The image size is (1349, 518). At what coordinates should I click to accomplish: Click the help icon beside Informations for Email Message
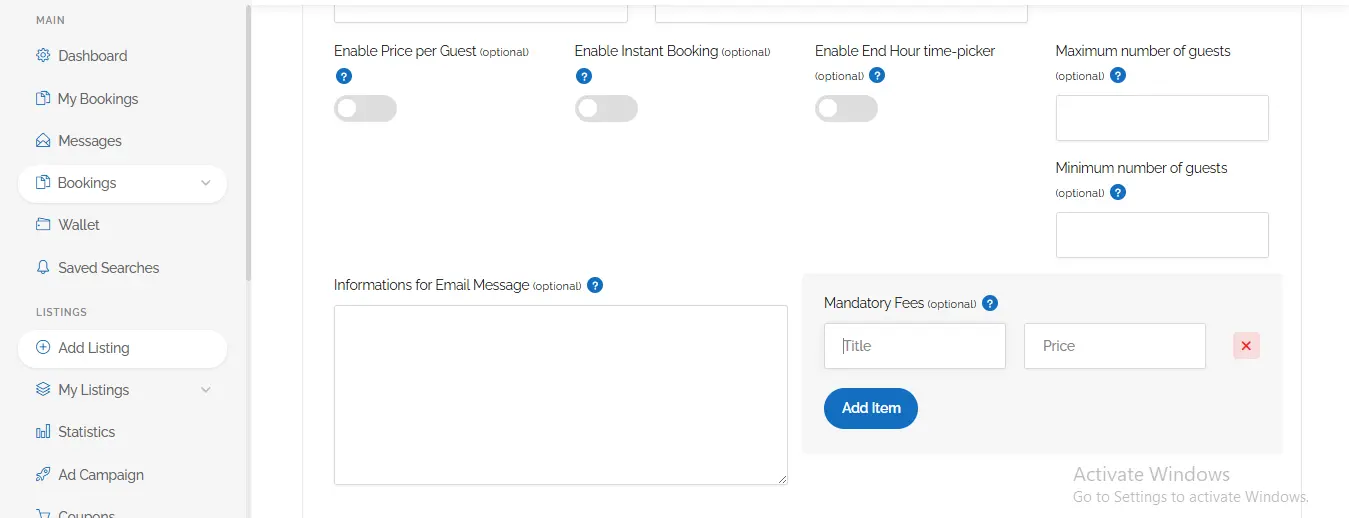pos(595,285)
